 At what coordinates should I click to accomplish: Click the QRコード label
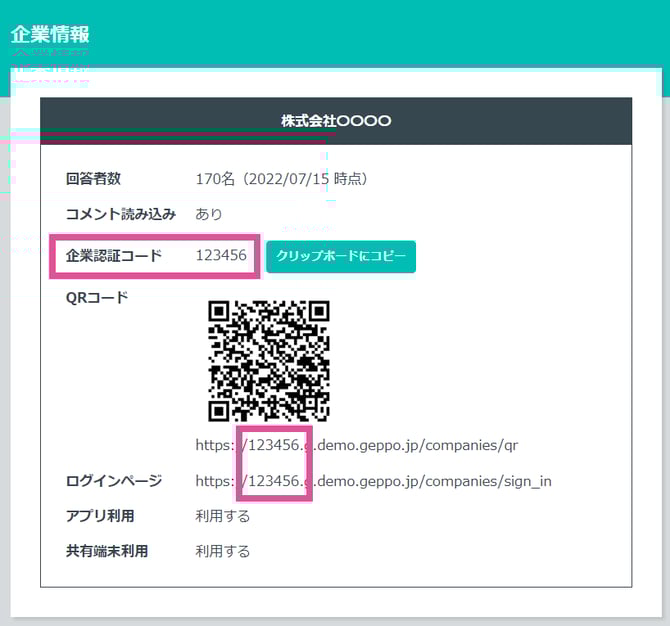click(x=97, y=297)
